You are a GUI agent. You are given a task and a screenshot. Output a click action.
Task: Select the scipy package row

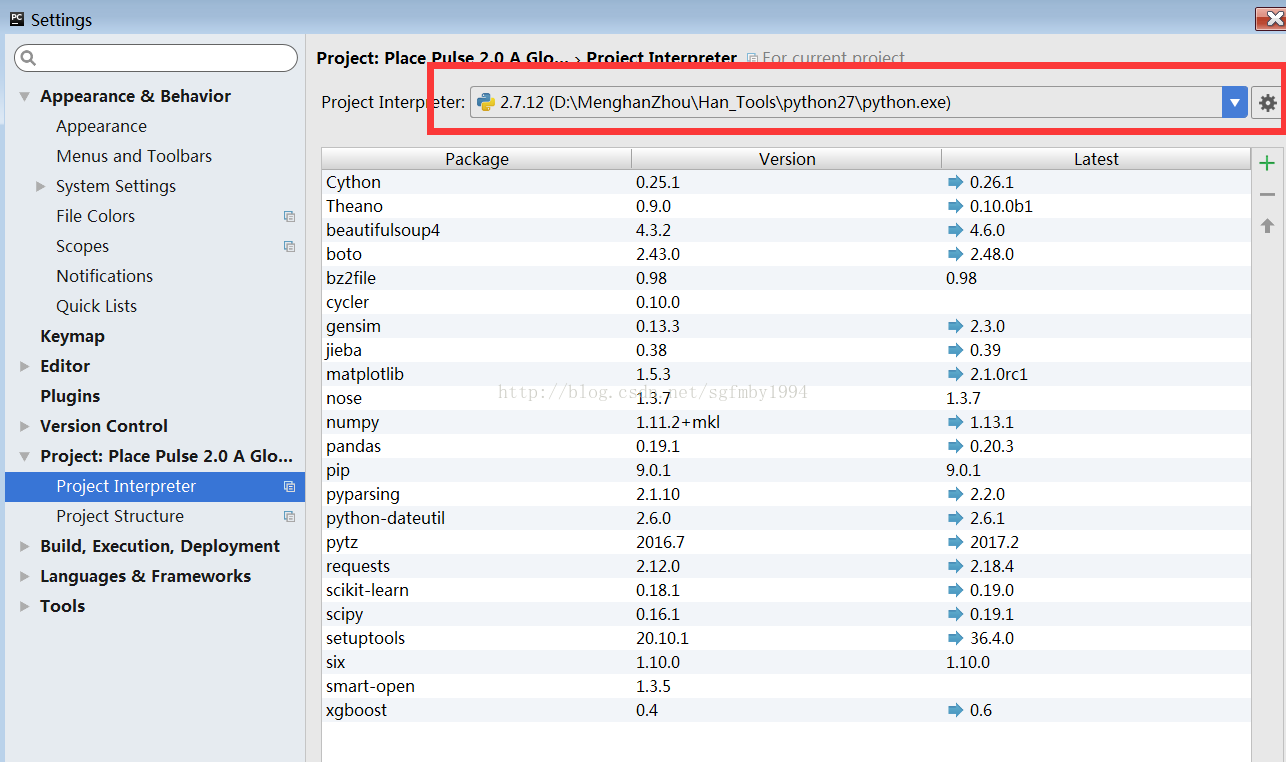(x=786, y=614)
